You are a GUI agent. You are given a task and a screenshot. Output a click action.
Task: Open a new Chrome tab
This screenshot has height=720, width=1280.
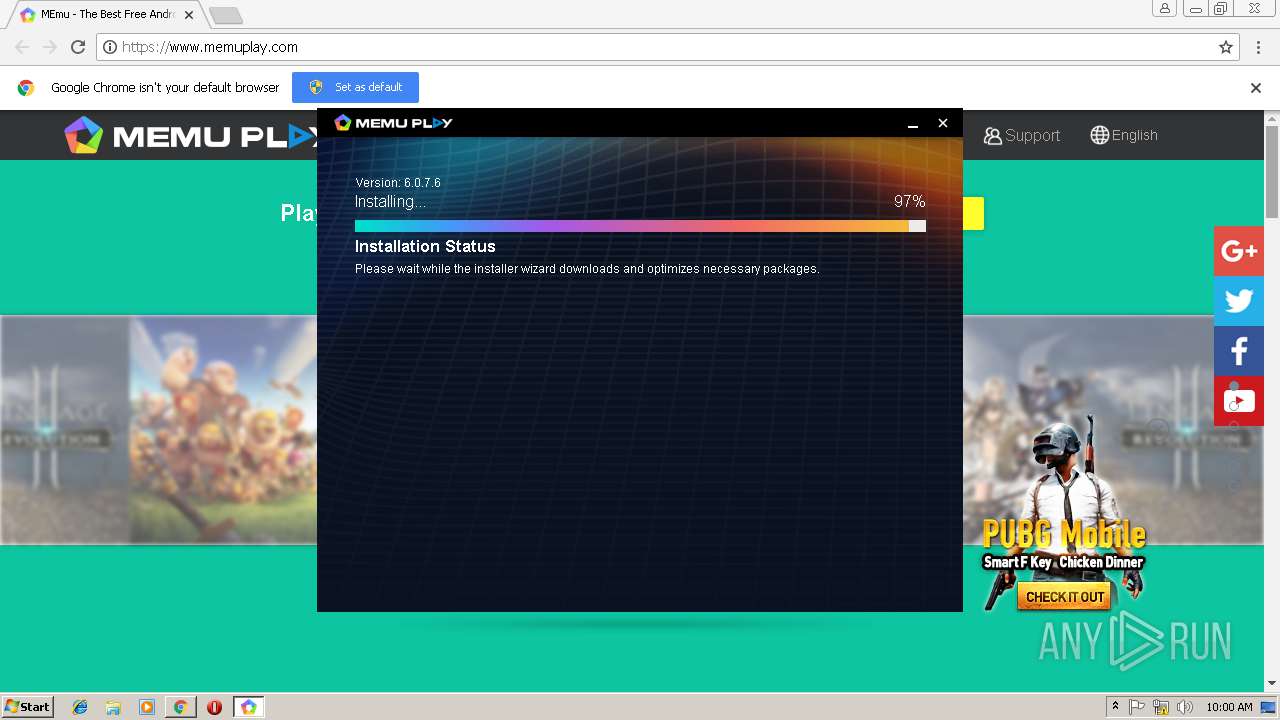pos(226,15)
